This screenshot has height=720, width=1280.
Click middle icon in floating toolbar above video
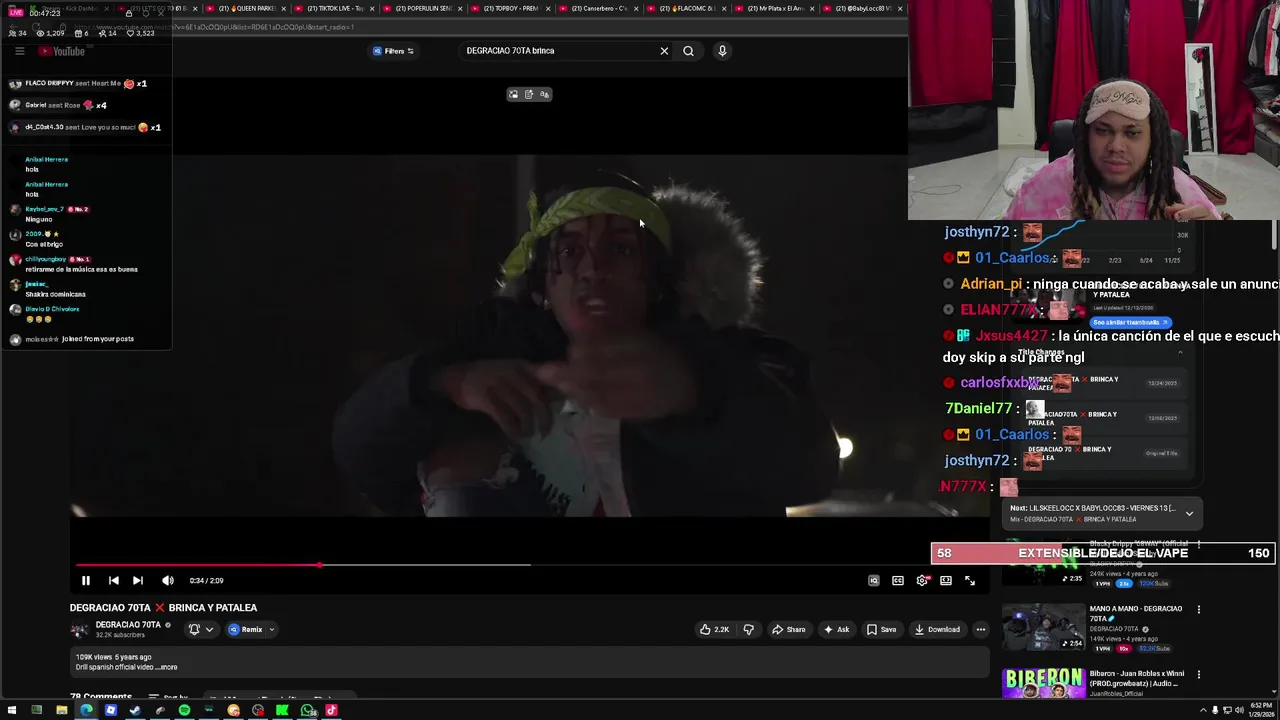(x=529, y=94)
